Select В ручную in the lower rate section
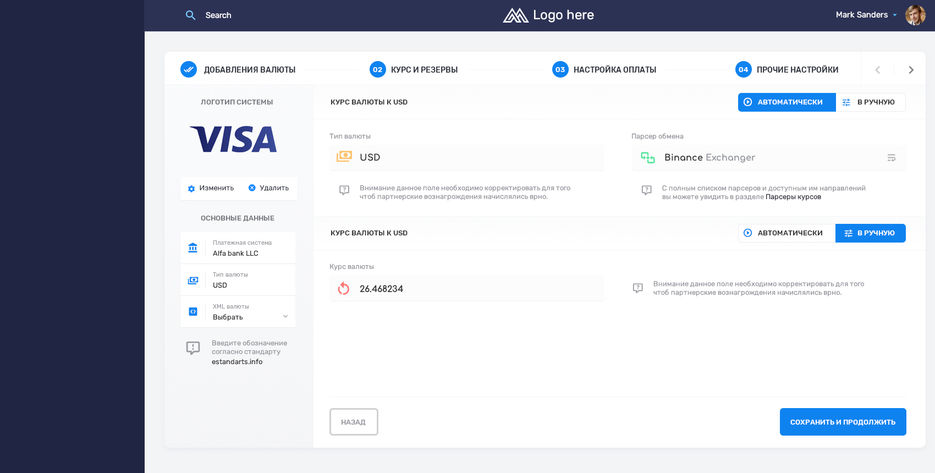 870,233
